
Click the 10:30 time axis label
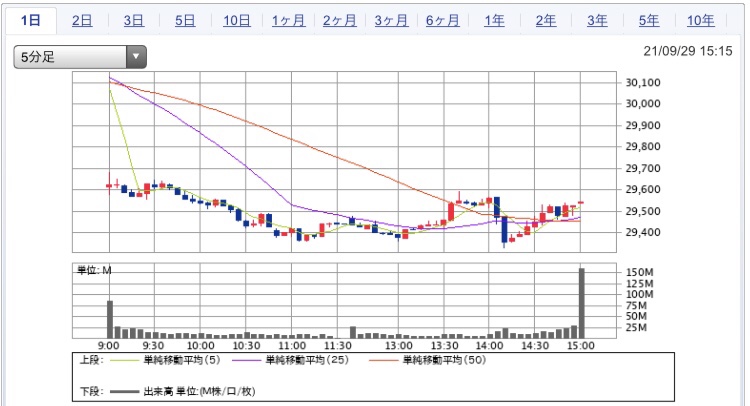click(246, 346)
